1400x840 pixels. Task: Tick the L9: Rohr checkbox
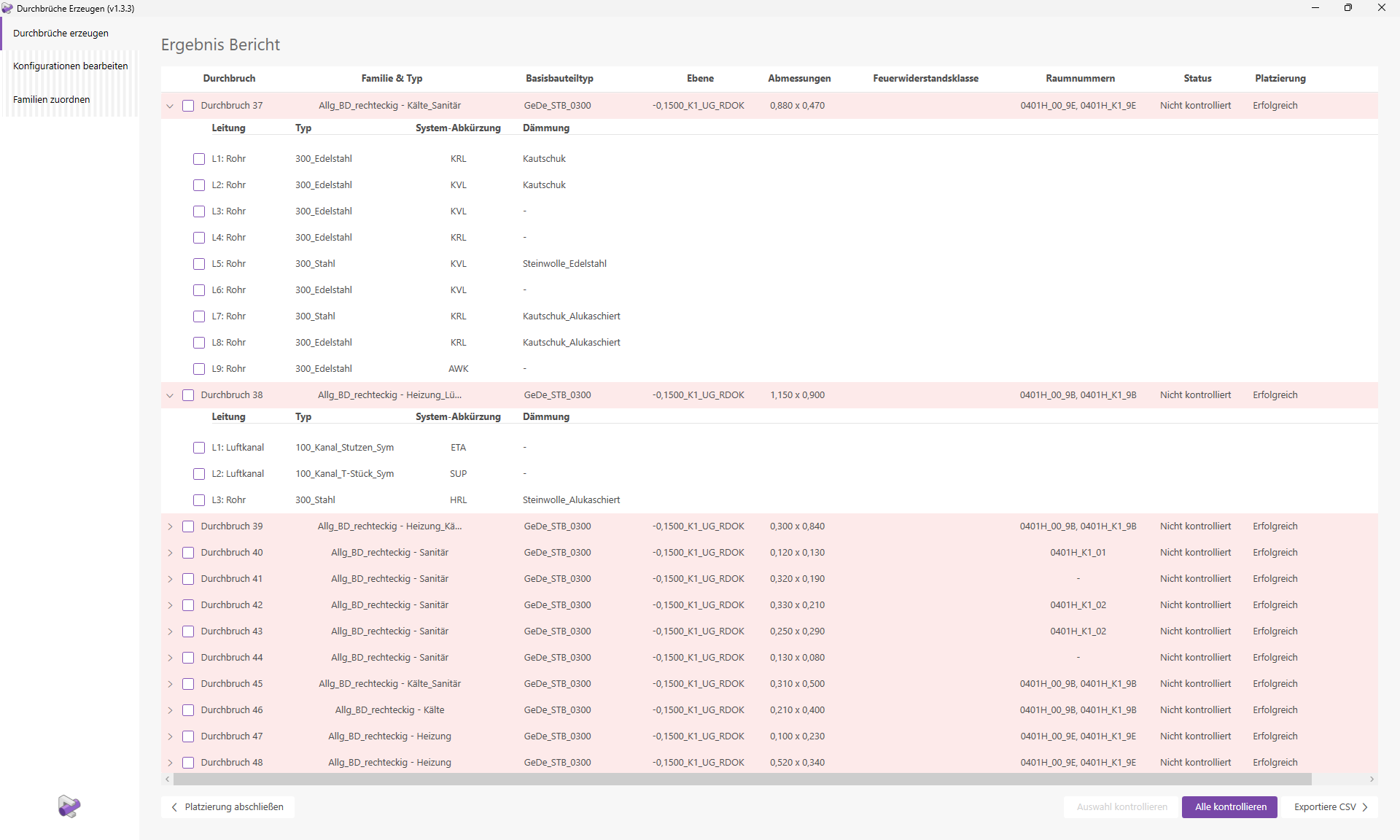pyautogui.click(x=199, y=368)
